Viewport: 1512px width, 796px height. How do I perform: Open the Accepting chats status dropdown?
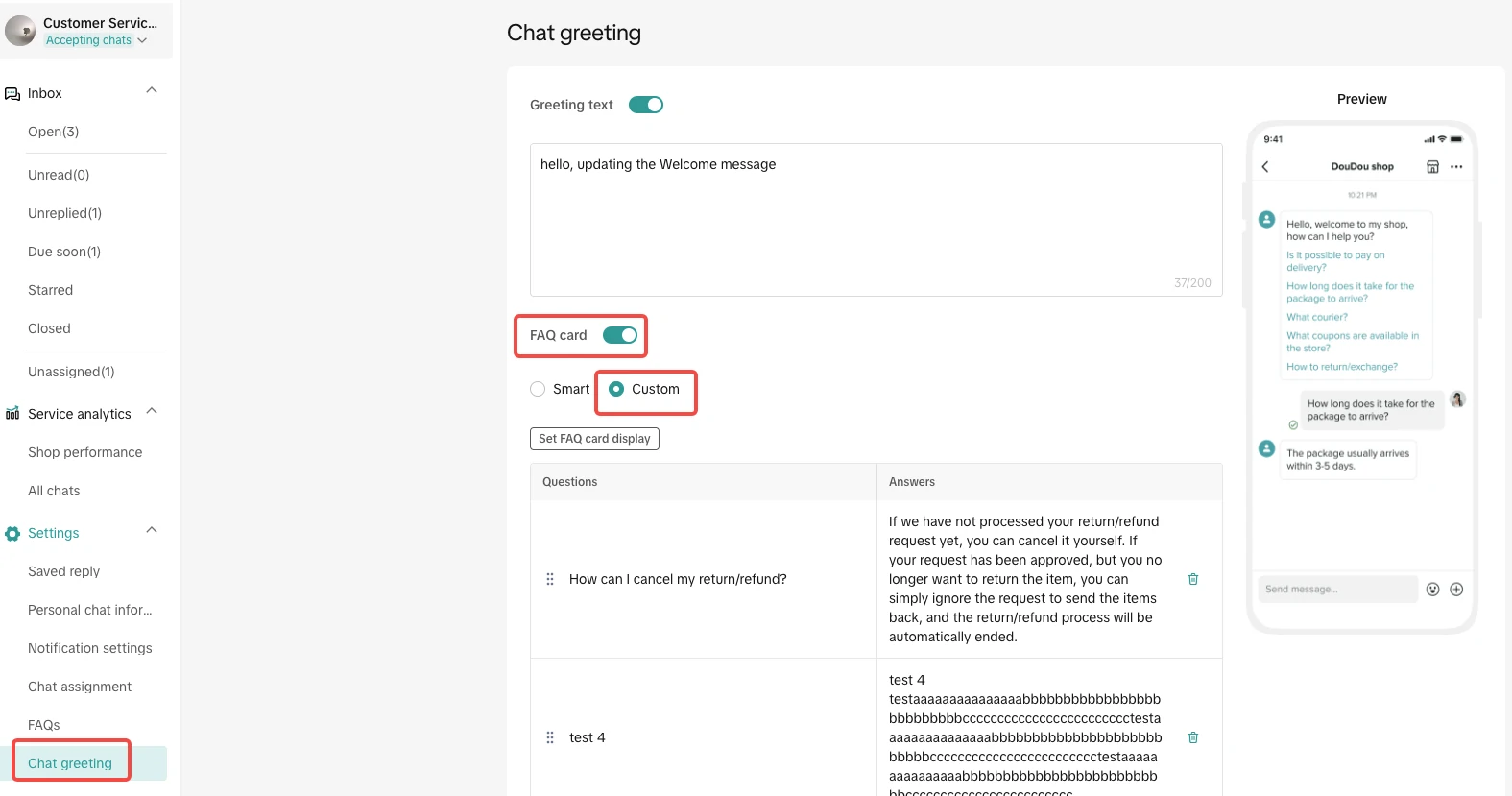(x=96, y=40)
